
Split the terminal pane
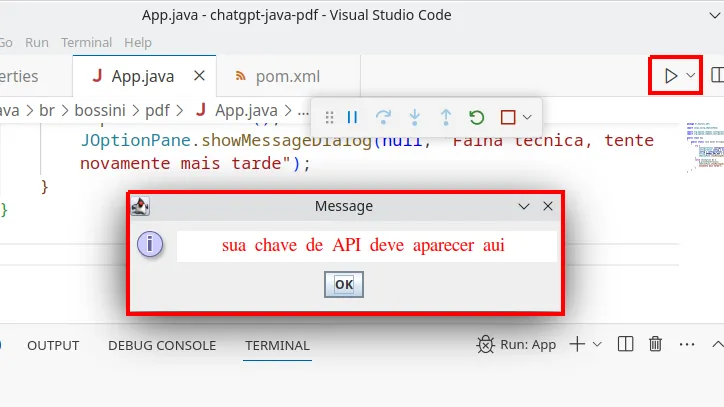pyautogui.click(x=625, y=344)
